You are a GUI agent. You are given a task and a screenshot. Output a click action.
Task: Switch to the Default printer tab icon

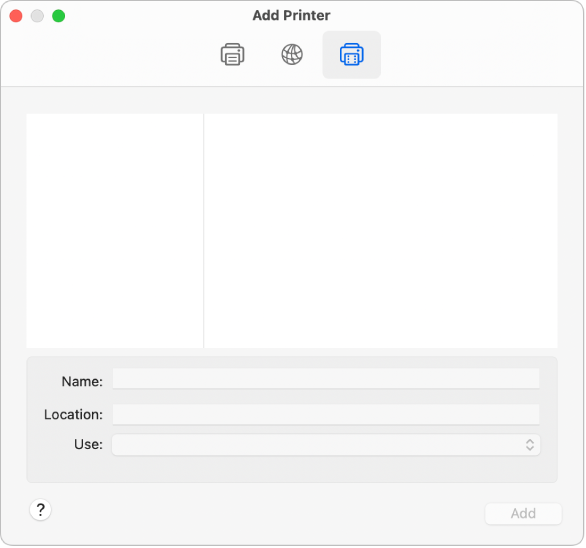[232, 55]
